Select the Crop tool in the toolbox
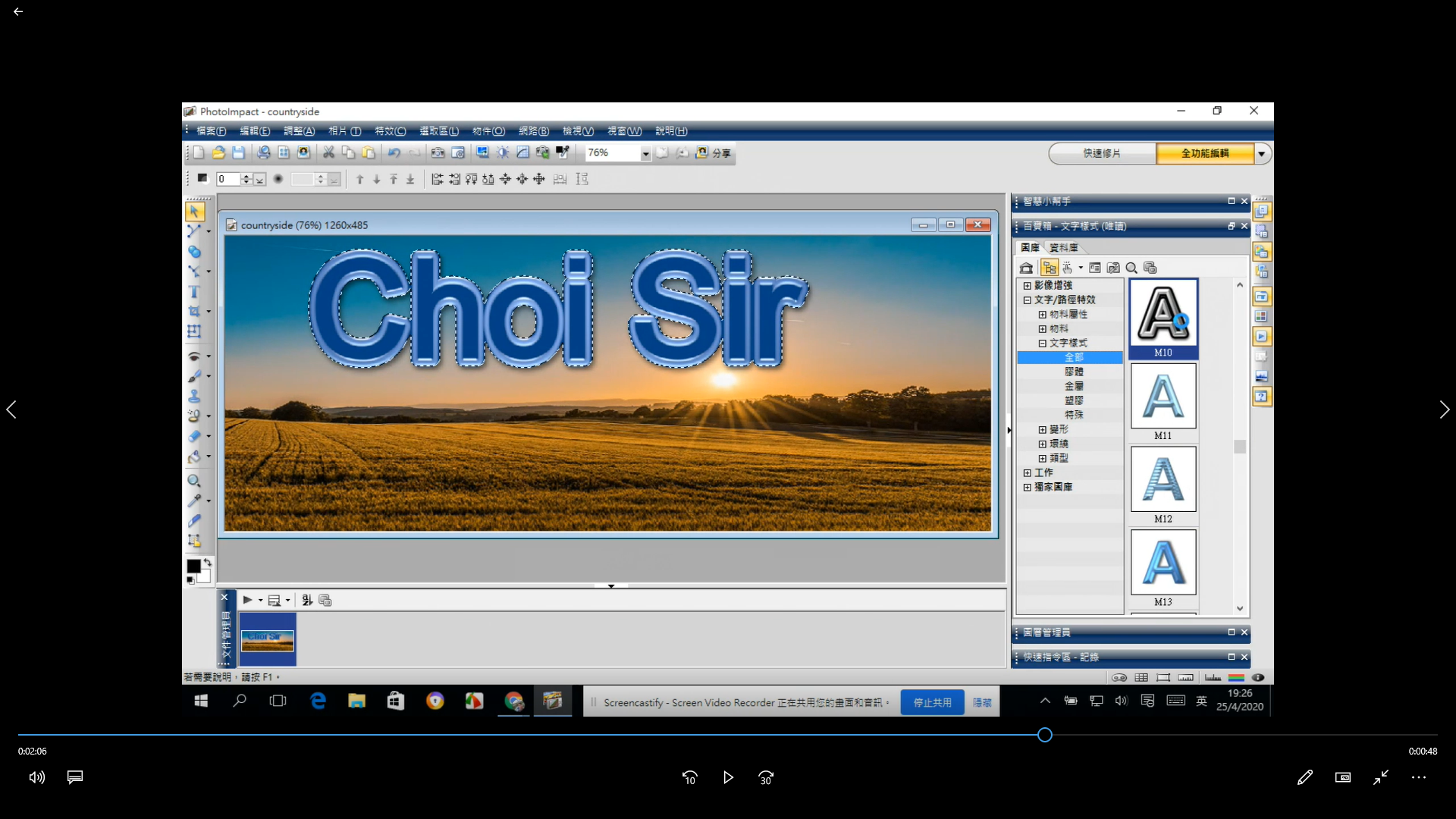 [194, 312]
